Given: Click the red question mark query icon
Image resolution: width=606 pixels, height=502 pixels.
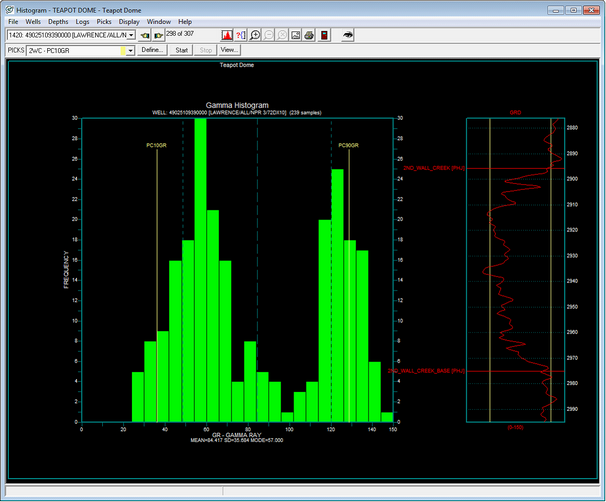Looking at the screenshot, I should 240,35.
